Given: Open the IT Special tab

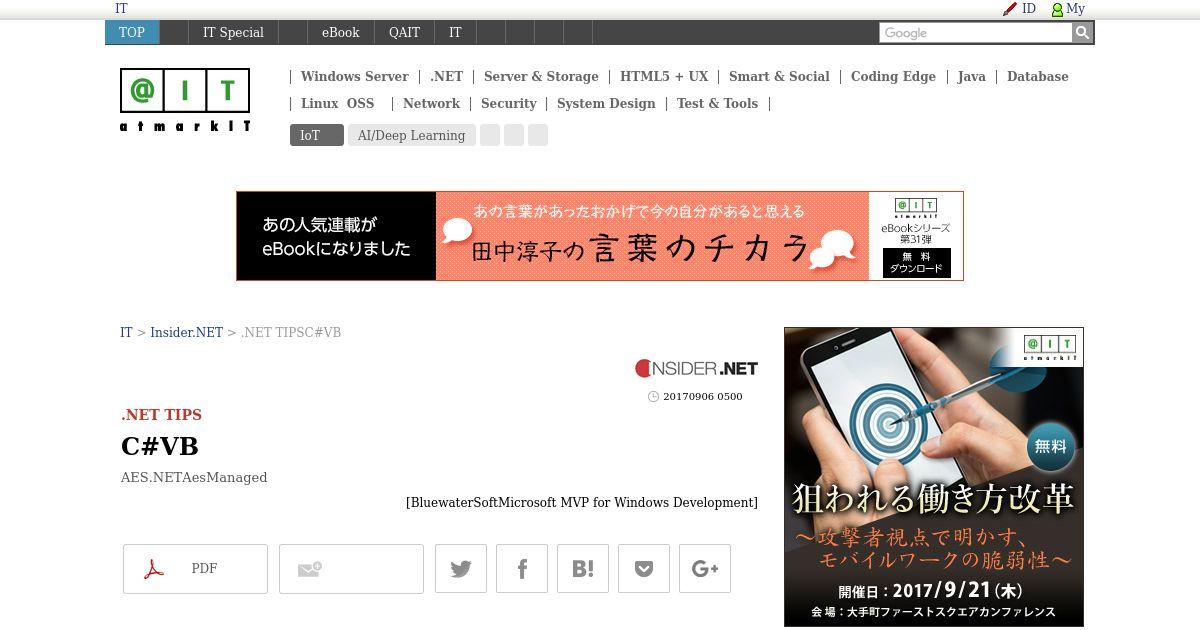Looking at the screenshot, I should tap(233, 33).
